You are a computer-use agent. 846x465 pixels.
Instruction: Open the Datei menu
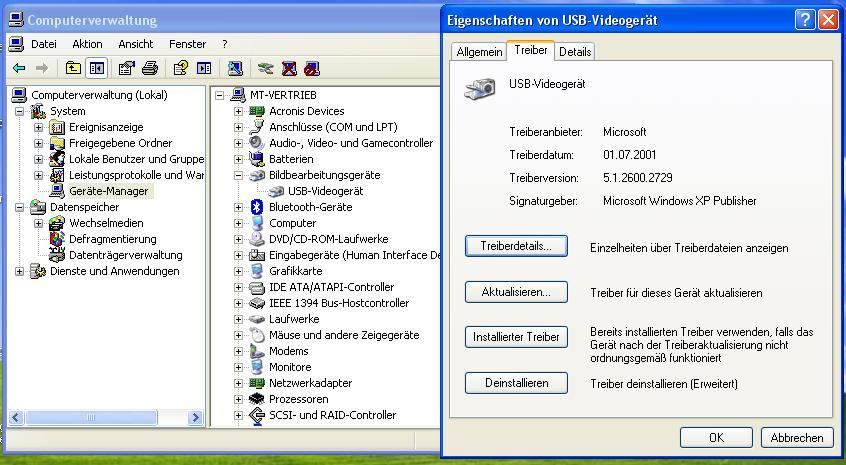pos(44,44)
